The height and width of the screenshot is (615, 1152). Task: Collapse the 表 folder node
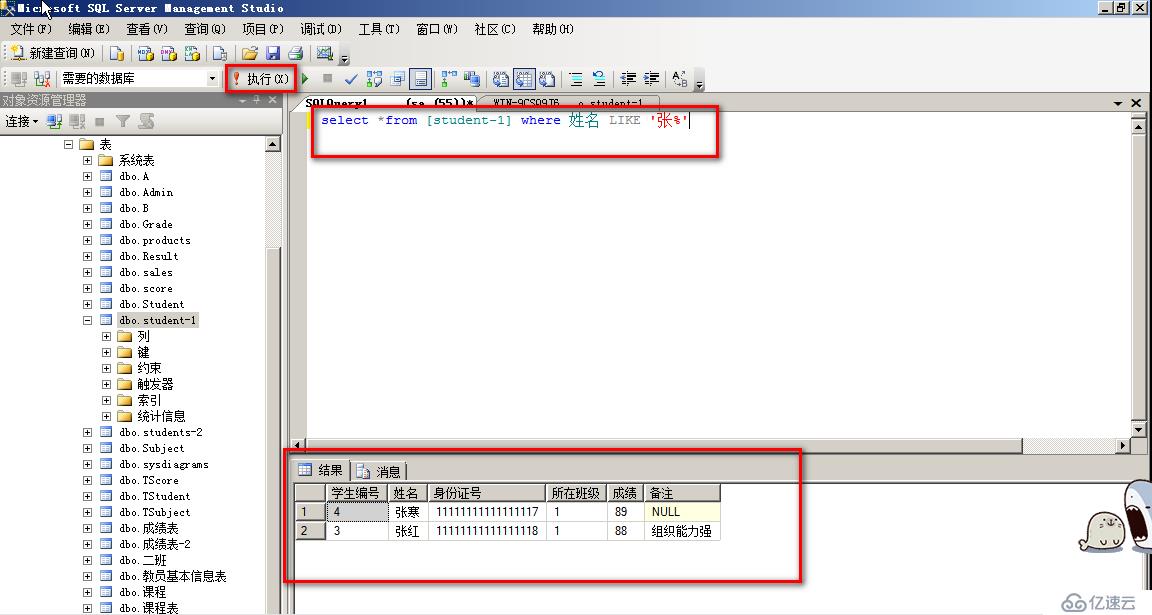tap(68, 145)
